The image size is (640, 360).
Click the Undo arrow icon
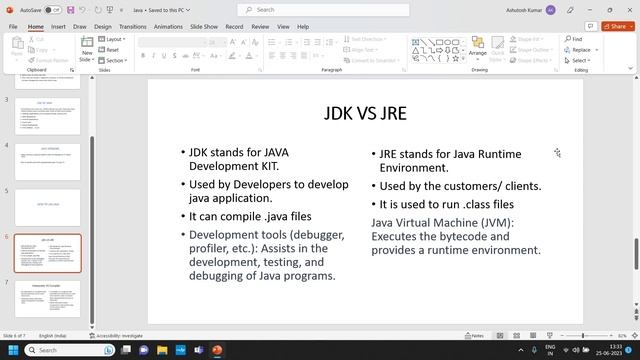pos(83,10)
